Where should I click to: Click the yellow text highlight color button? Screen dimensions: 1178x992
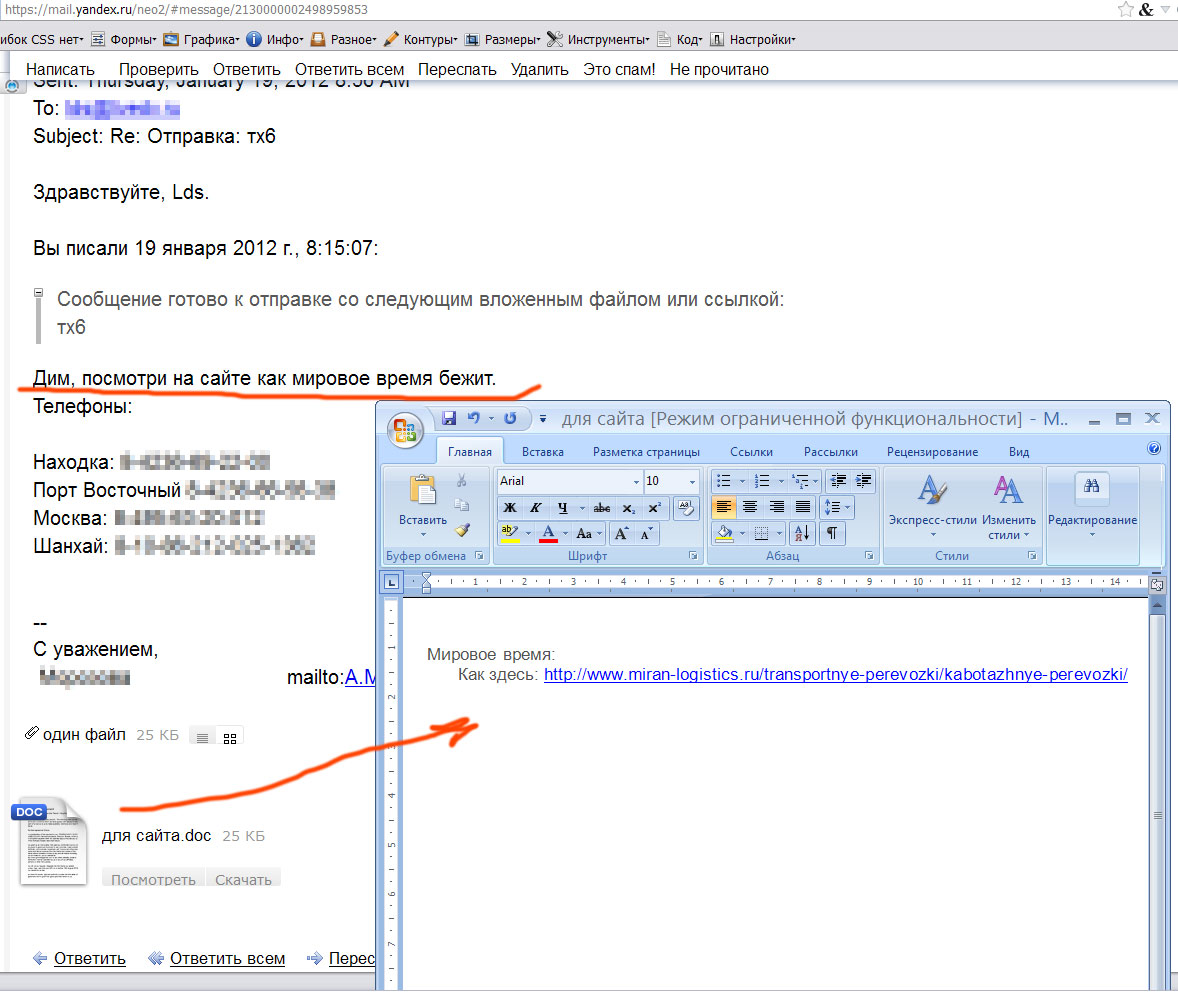tap(510, 533)
